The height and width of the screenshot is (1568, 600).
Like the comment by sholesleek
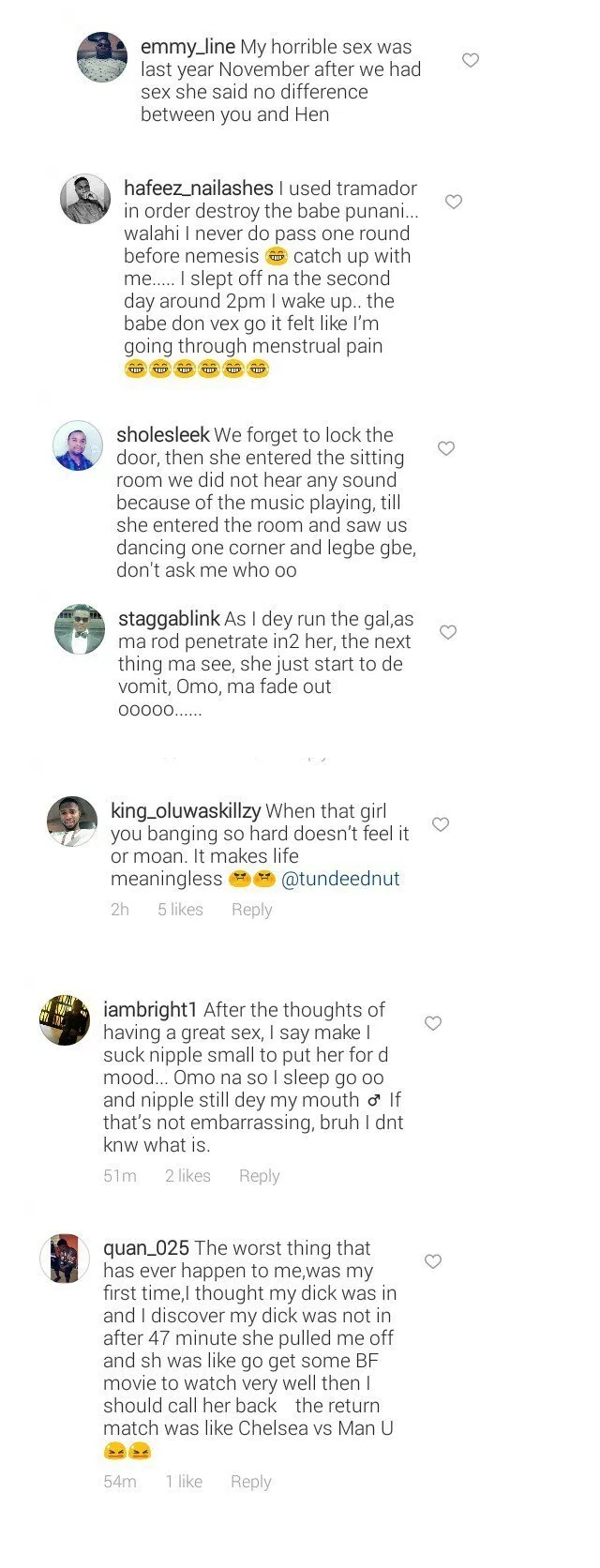point(447,448)
